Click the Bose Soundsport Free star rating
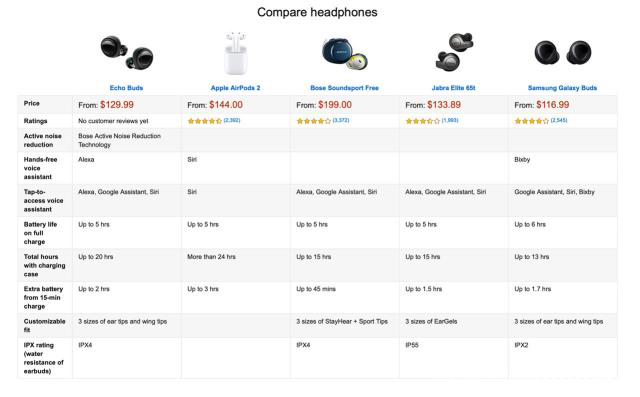The height and width of the screenshot is (397, 640). click(x=313, y=121)
